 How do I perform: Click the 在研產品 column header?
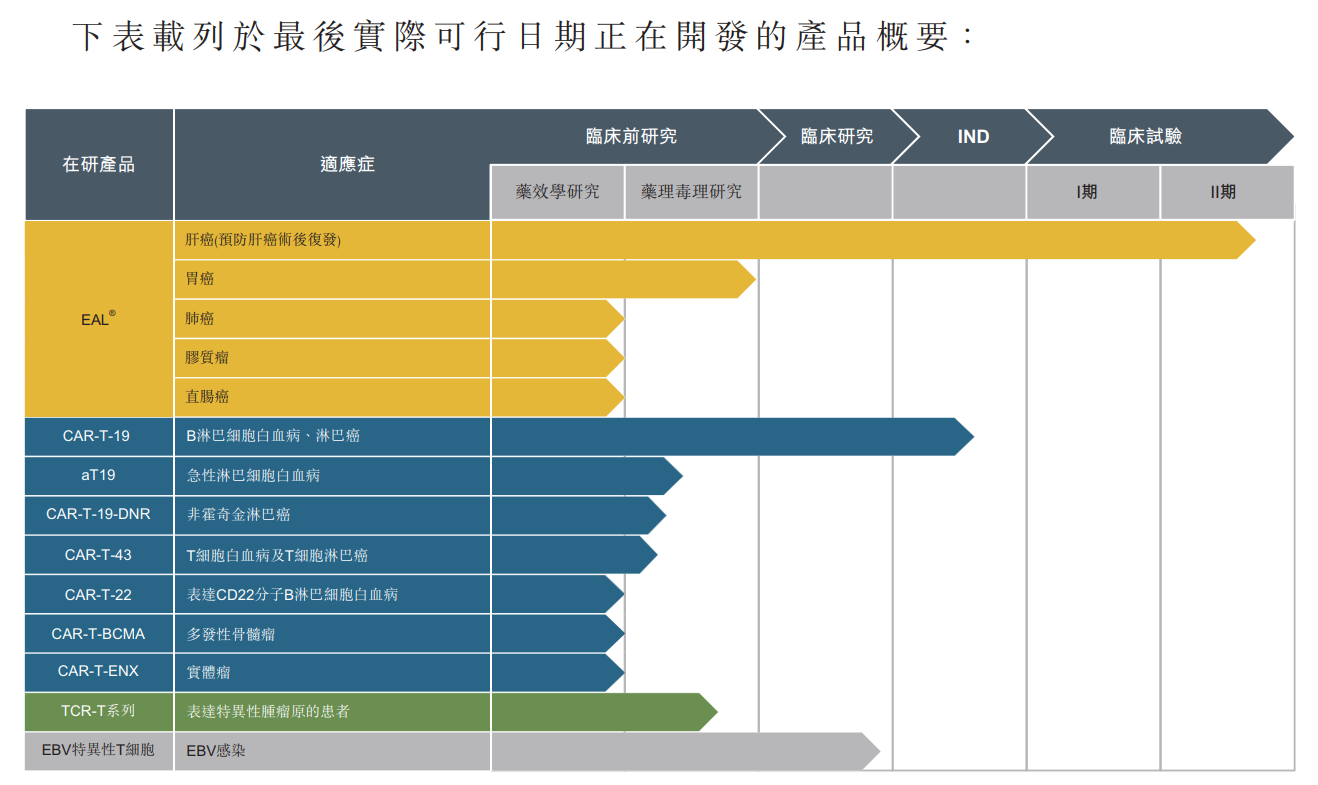(99, 164)
